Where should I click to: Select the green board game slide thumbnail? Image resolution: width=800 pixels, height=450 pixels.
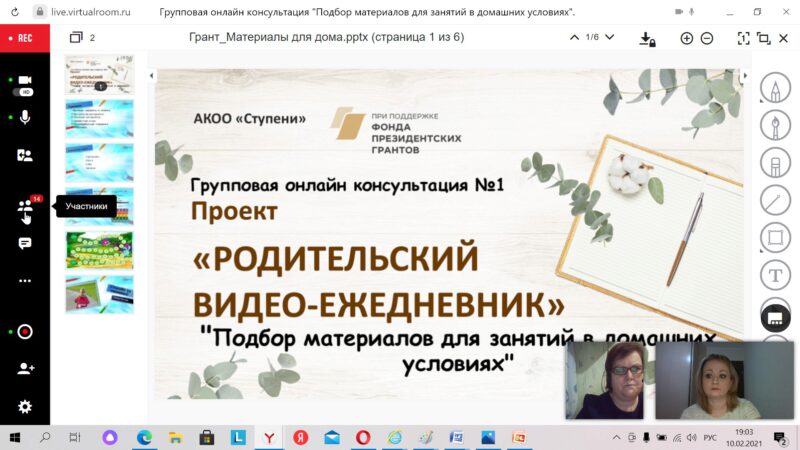(x=99, y=251)
